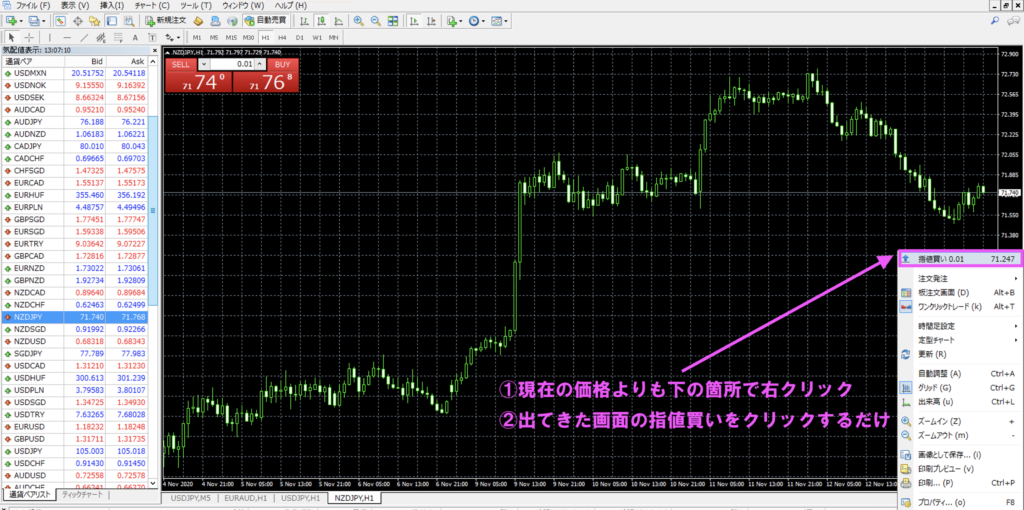Switch chart to line chart icon
The image size is (1024, 510).
[340, 21]
